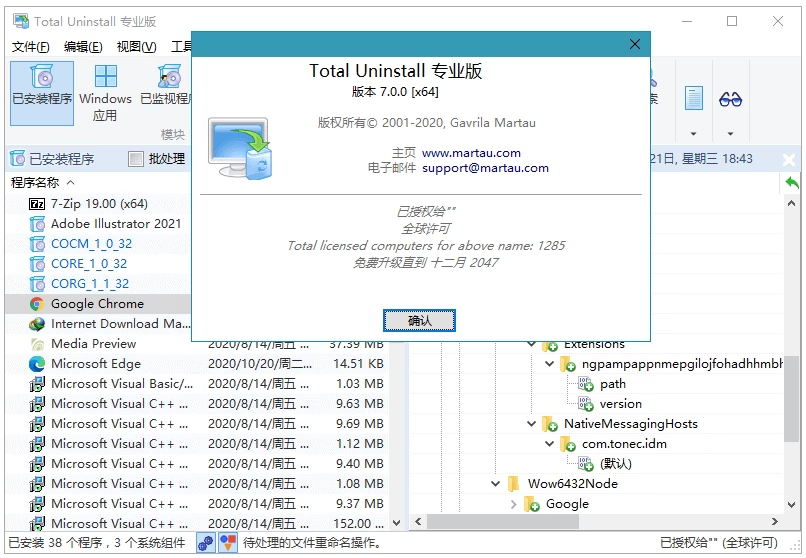806x558 pixels.
Task: Click the green back arrow icon
Action: (x=792, y=182)
